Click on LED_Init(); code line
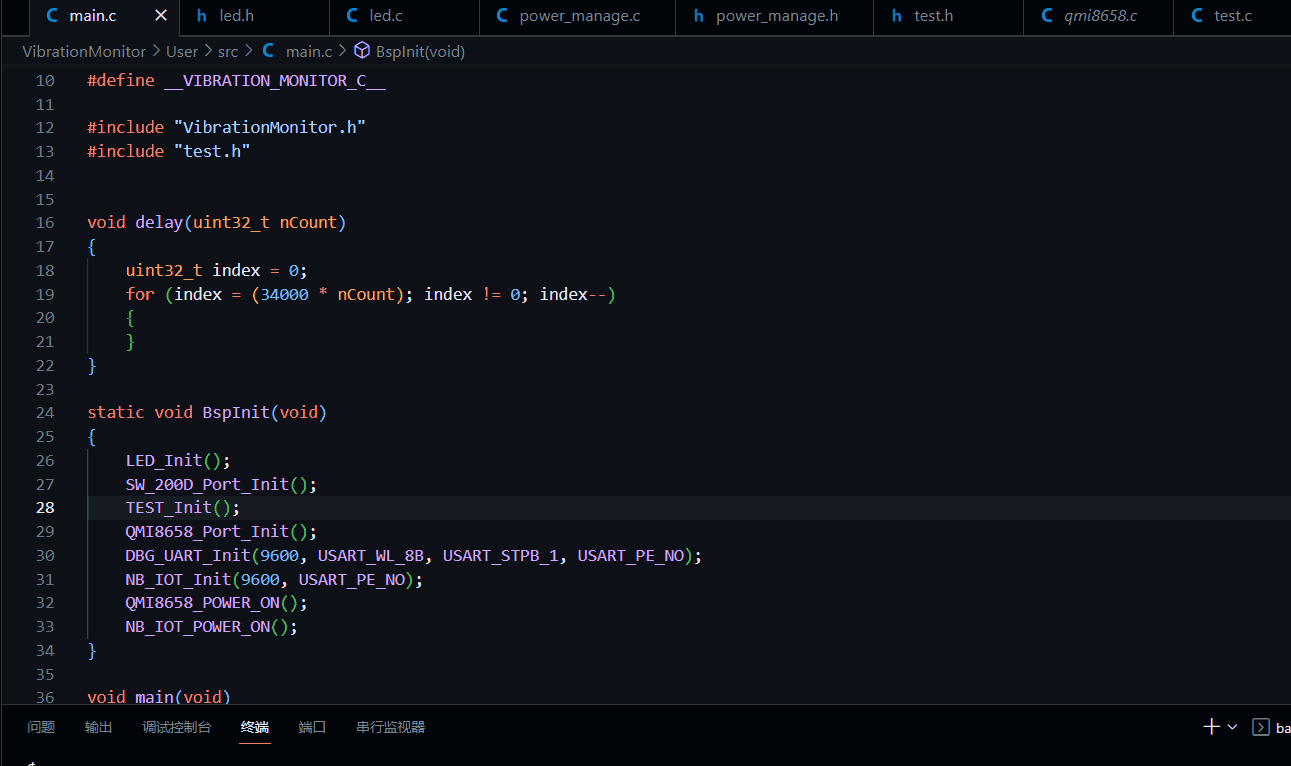 [x=178, y=461]
